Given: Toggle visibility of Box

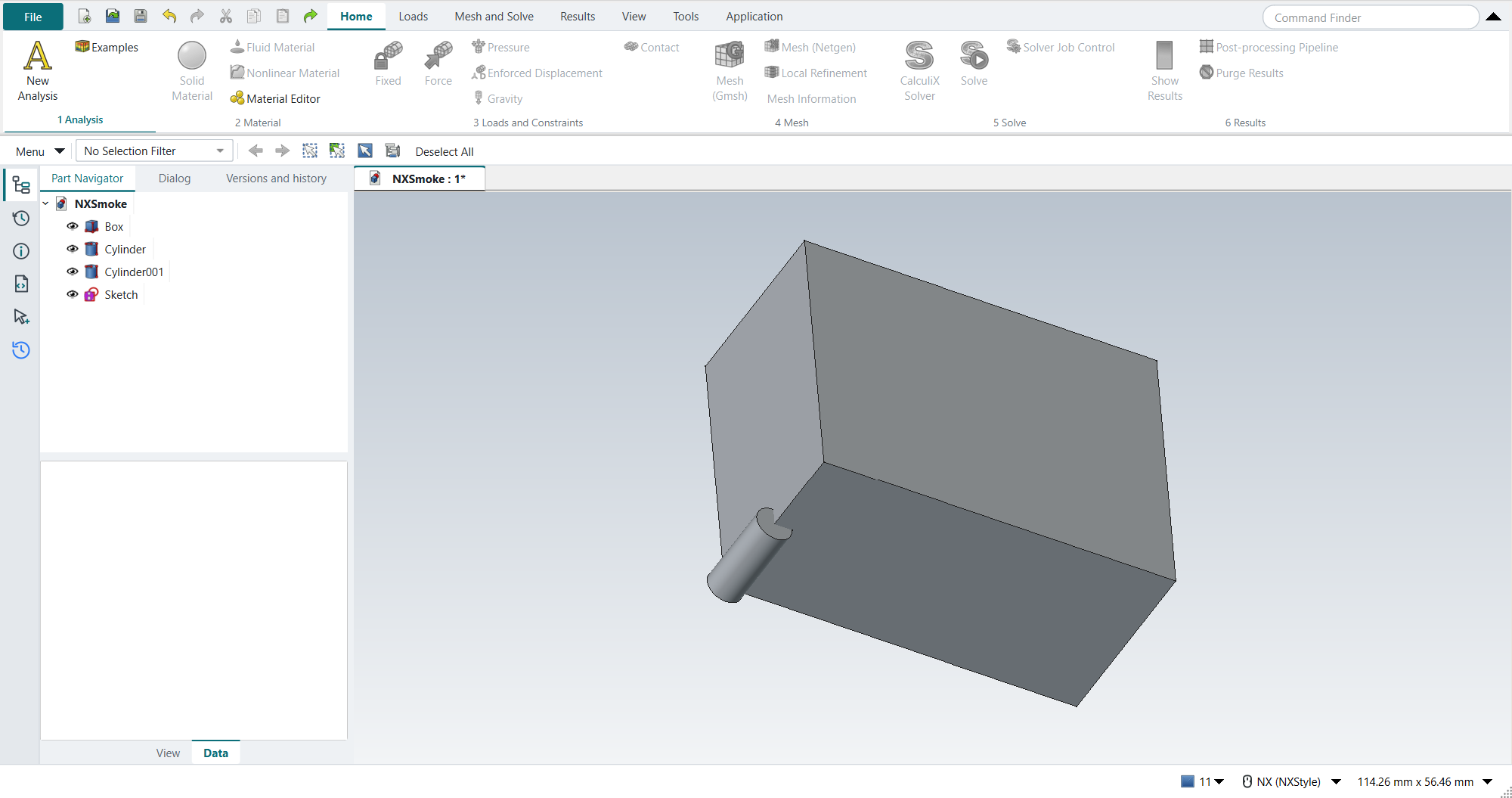Looking at the screenshot, I should click(x=73, y=226).
